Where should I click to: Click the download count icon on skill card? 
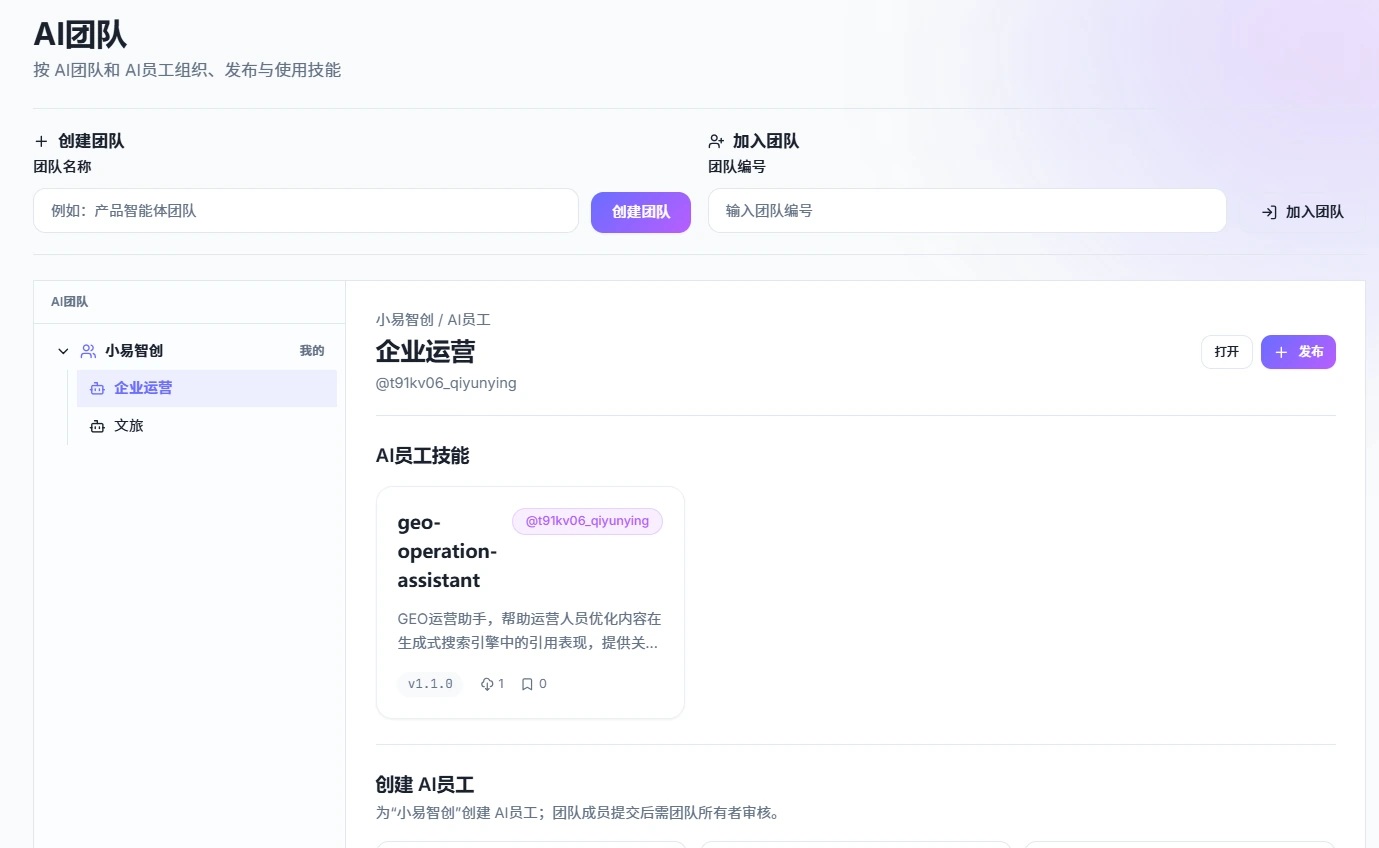[x=487, y=684]
